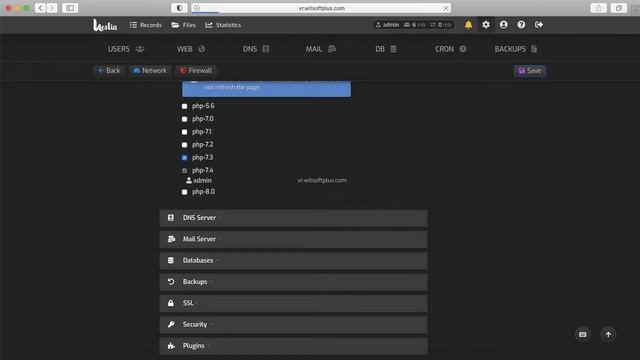The width and height of the screenshot is (640, 360).
Task: Click the privacy shield icon in Safari
Action: [x=179, y=8]
